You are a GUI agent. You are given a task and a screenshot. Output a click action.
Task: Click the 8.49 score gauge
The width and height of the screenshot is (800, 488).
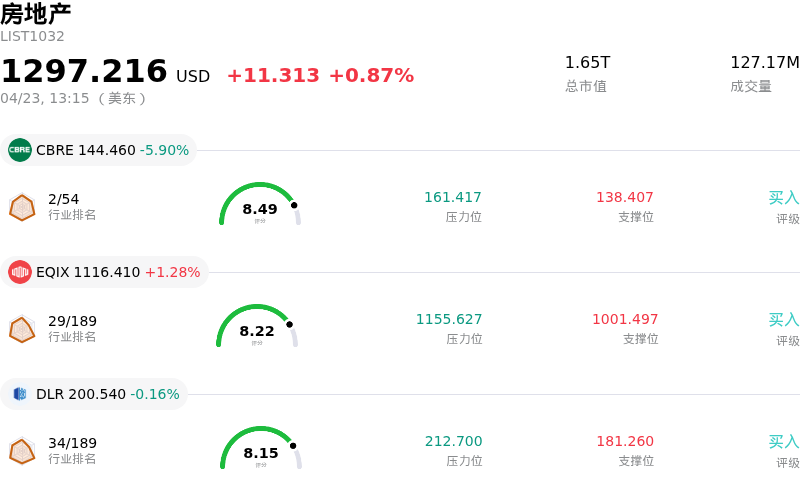coord(260,205)
